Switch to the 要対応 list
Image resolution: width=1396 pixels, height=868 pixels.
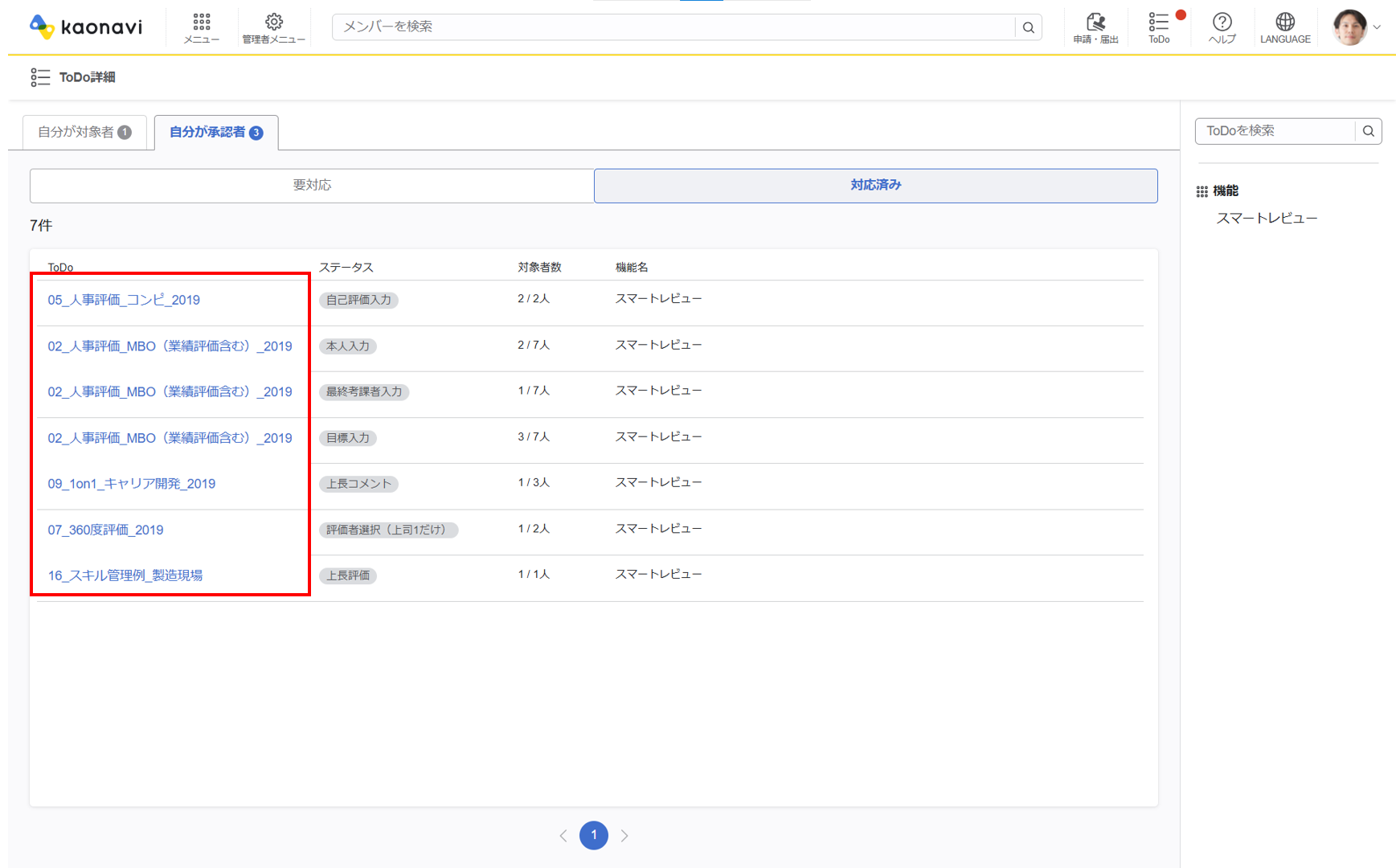click(312, 185)
